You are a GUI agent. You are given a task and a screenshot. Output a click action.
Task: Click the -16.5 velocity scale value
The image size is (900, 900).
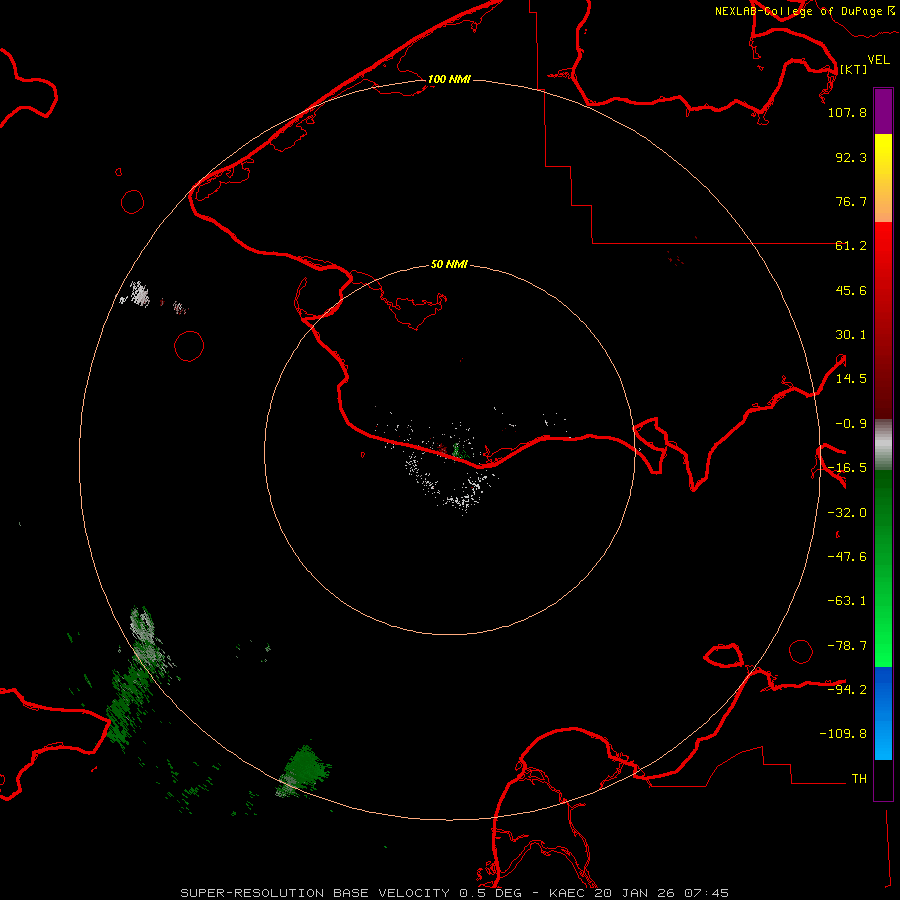pos(847,468)
